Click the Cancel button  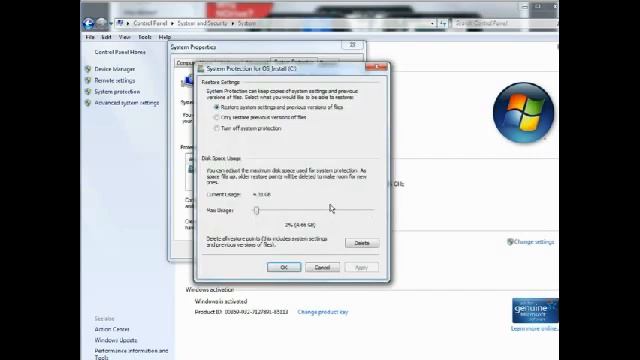(x=322, y=267)
